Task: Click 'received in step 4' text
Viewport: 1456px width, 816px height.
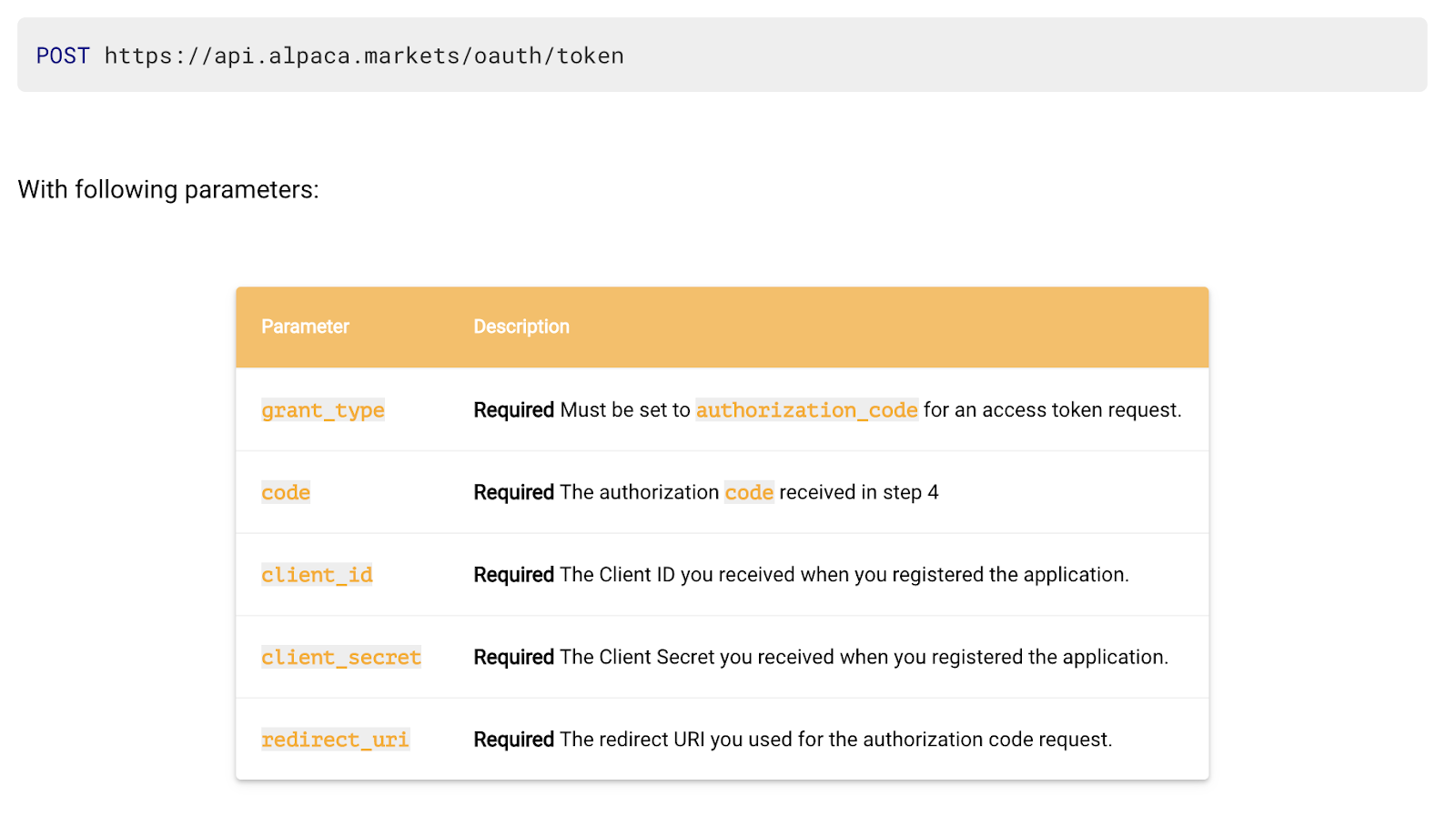Action: (x=859, y=492)
